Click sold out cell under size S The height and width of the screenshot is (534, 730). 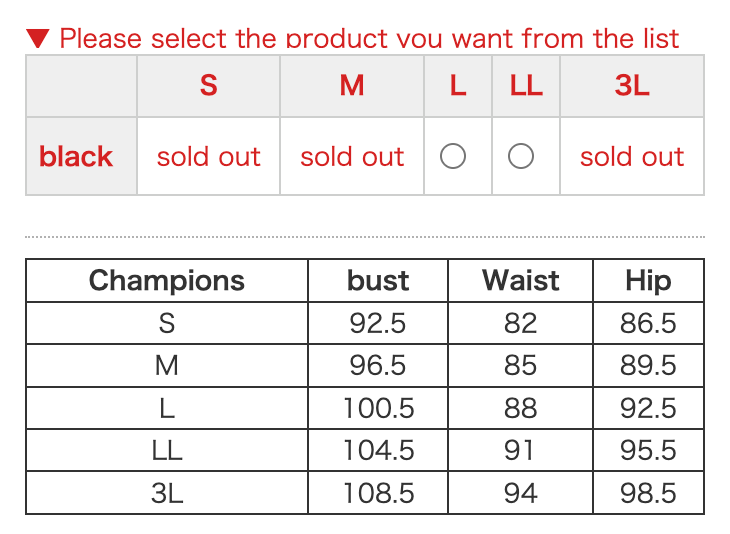click(x=208, y=157)
